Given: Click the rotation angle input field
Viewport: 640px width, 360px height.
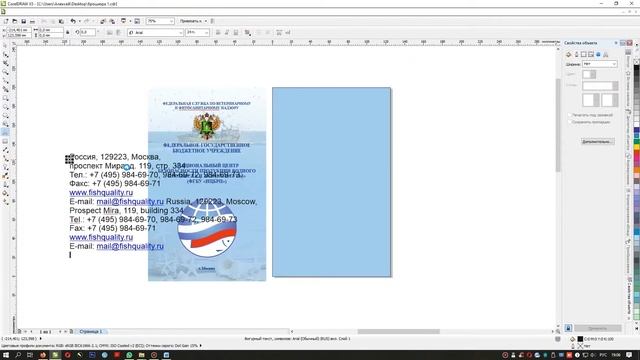Looking at the screenshot, I should 88,32.
